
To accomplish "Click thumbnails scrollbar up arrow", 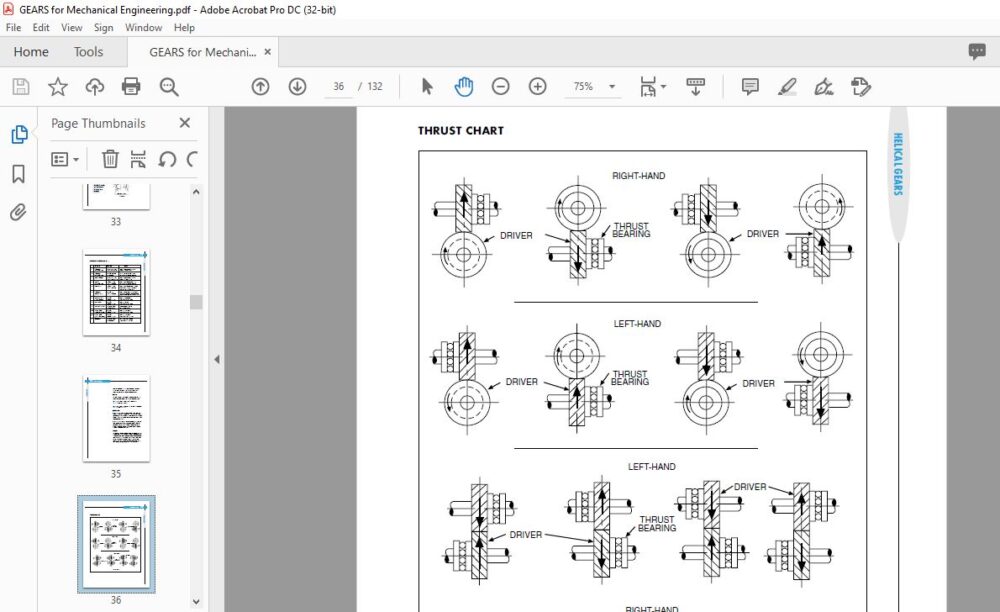I will click(196, 191).
